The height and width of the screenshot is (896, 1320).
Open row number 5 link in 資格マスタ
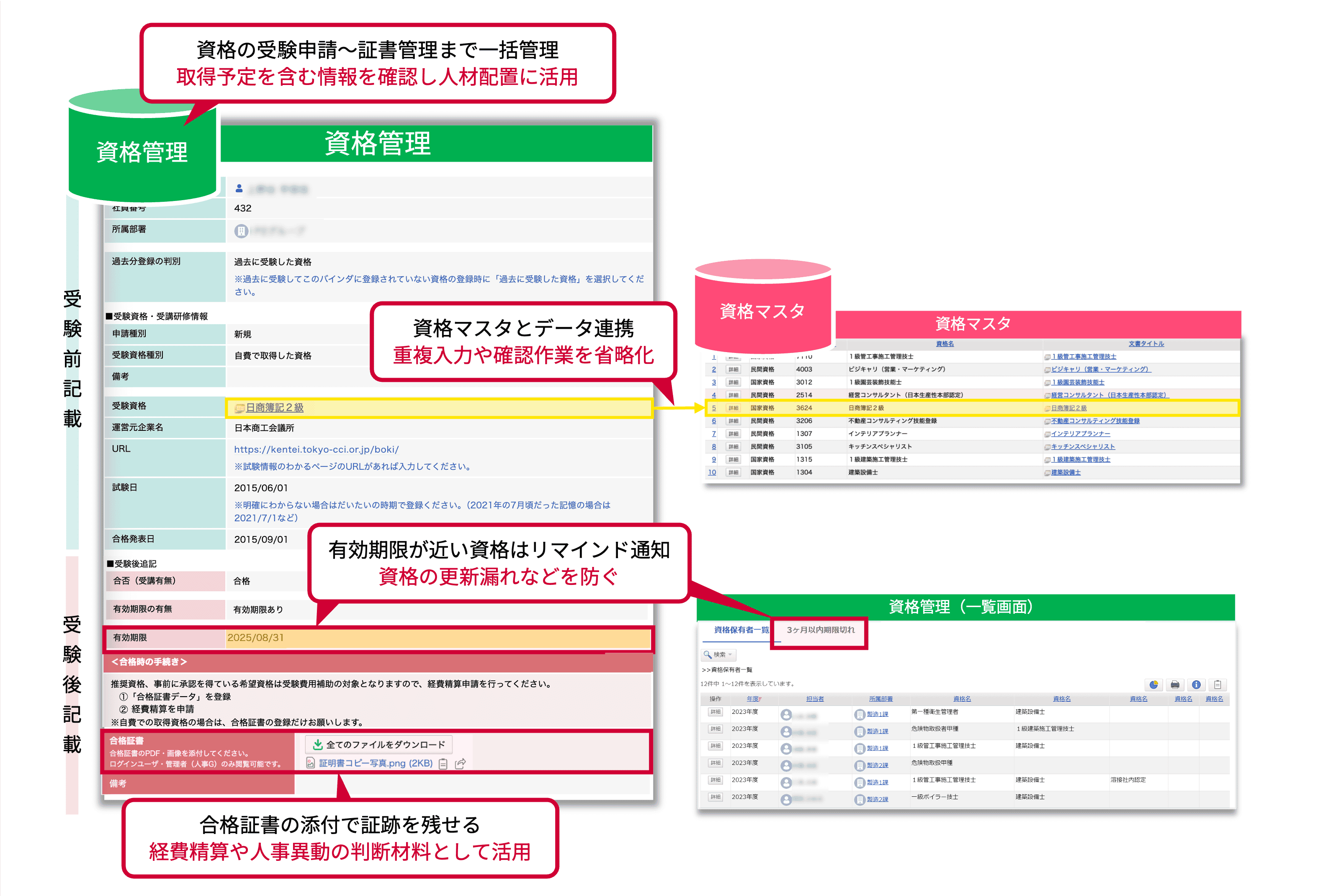click(x=714, y=408)
